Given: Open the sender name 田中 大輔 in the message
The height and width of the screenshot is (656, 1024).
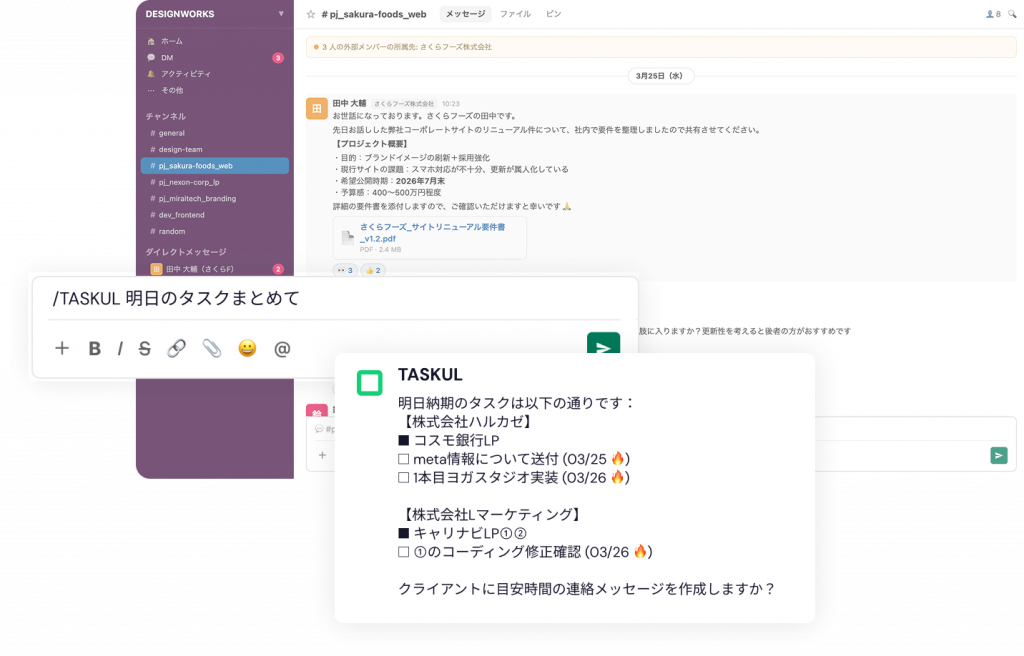Looking at the screenshot, I should [x=349, y=103].
